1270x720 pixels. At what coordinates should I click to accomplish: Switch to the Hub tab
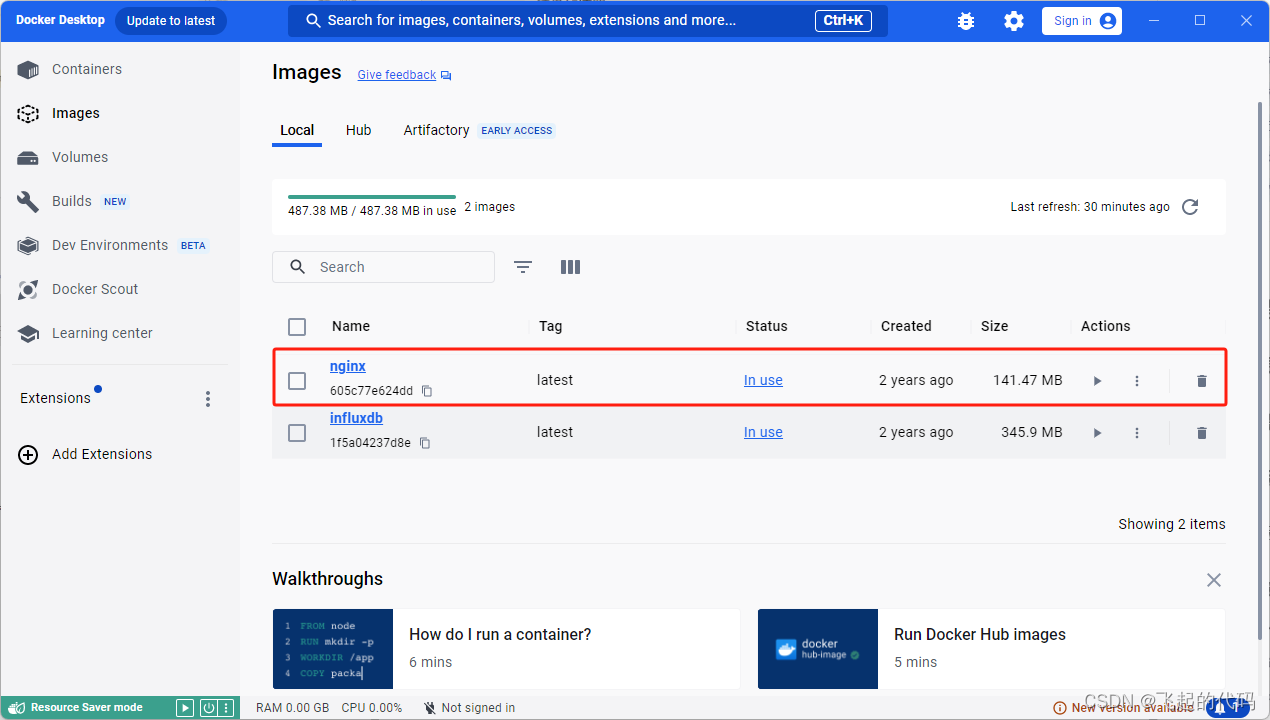[358, 130]
